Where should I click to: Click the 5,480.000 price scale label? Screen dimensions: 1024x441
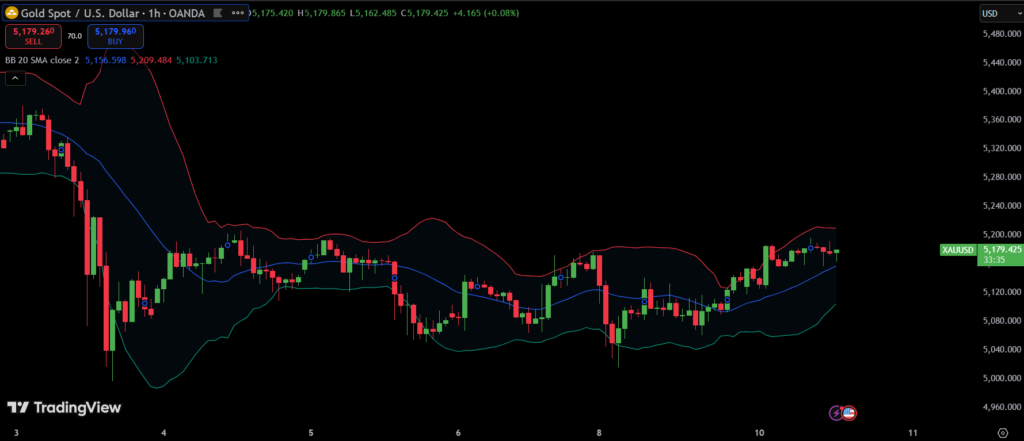(x=1002, y=34)
